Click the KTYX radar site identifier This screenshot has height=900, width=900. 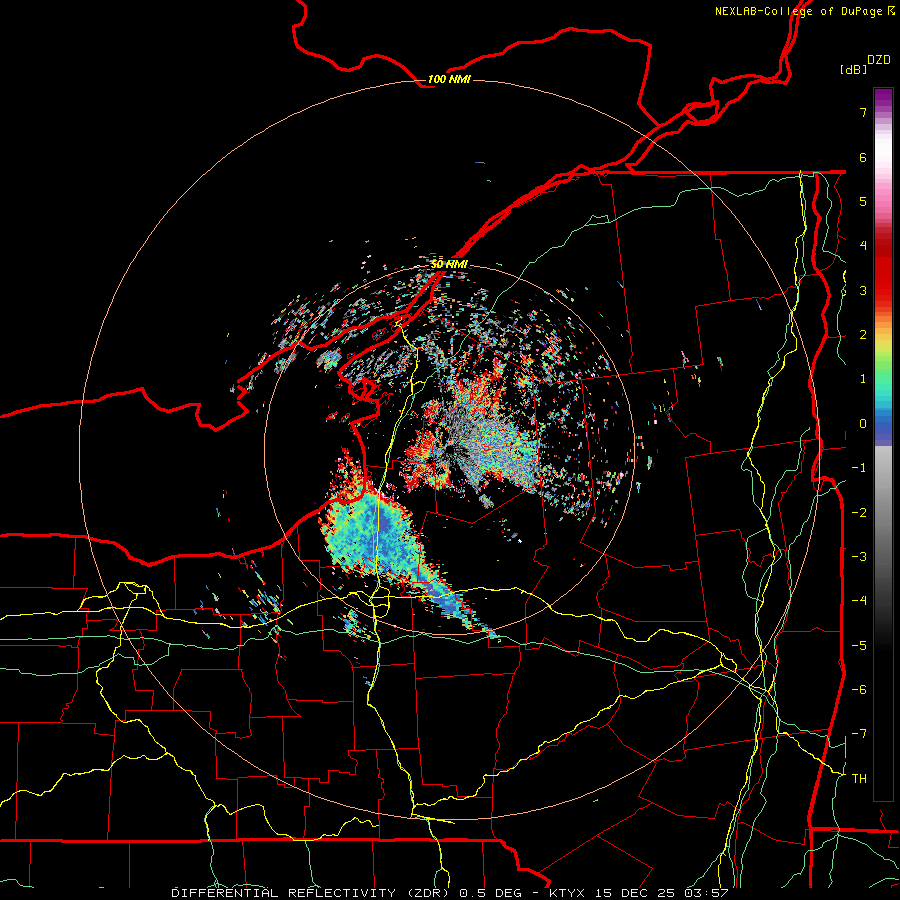[567, 893]
